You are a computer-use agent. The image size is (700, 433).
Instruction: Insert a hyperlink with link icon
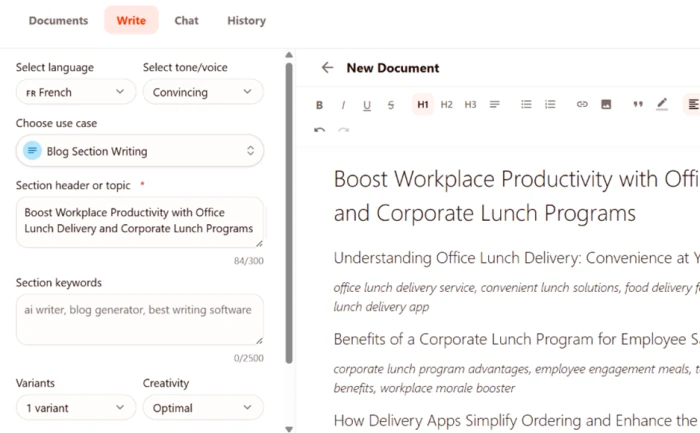[x=582, y=104]
